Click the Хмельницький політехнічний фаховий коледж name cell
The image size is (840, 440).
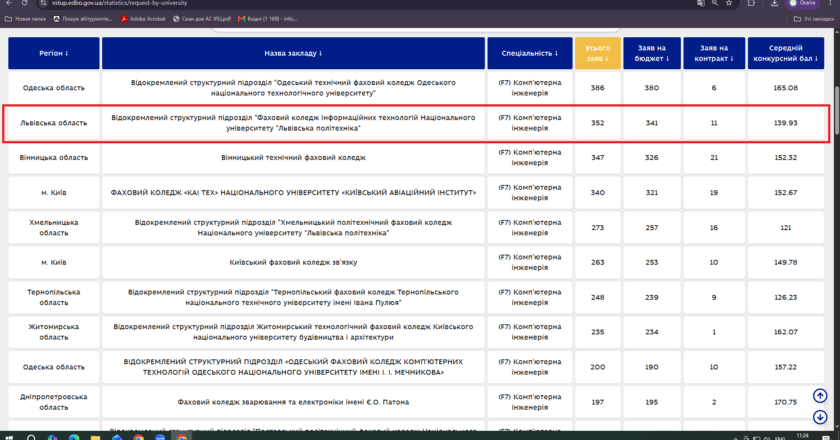pos(293,227)
